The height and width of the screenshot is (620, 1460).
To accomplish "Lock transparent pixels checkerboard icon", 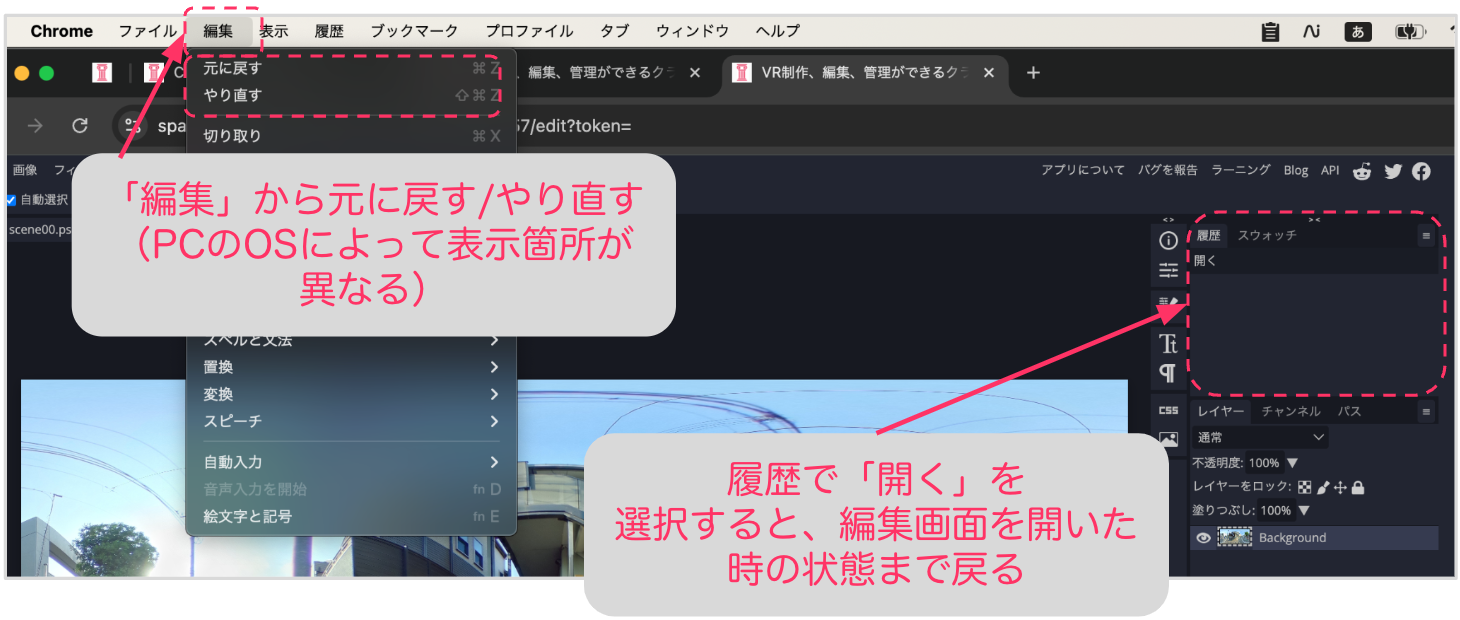I will pyautogui.click(x=1304, y=488).
